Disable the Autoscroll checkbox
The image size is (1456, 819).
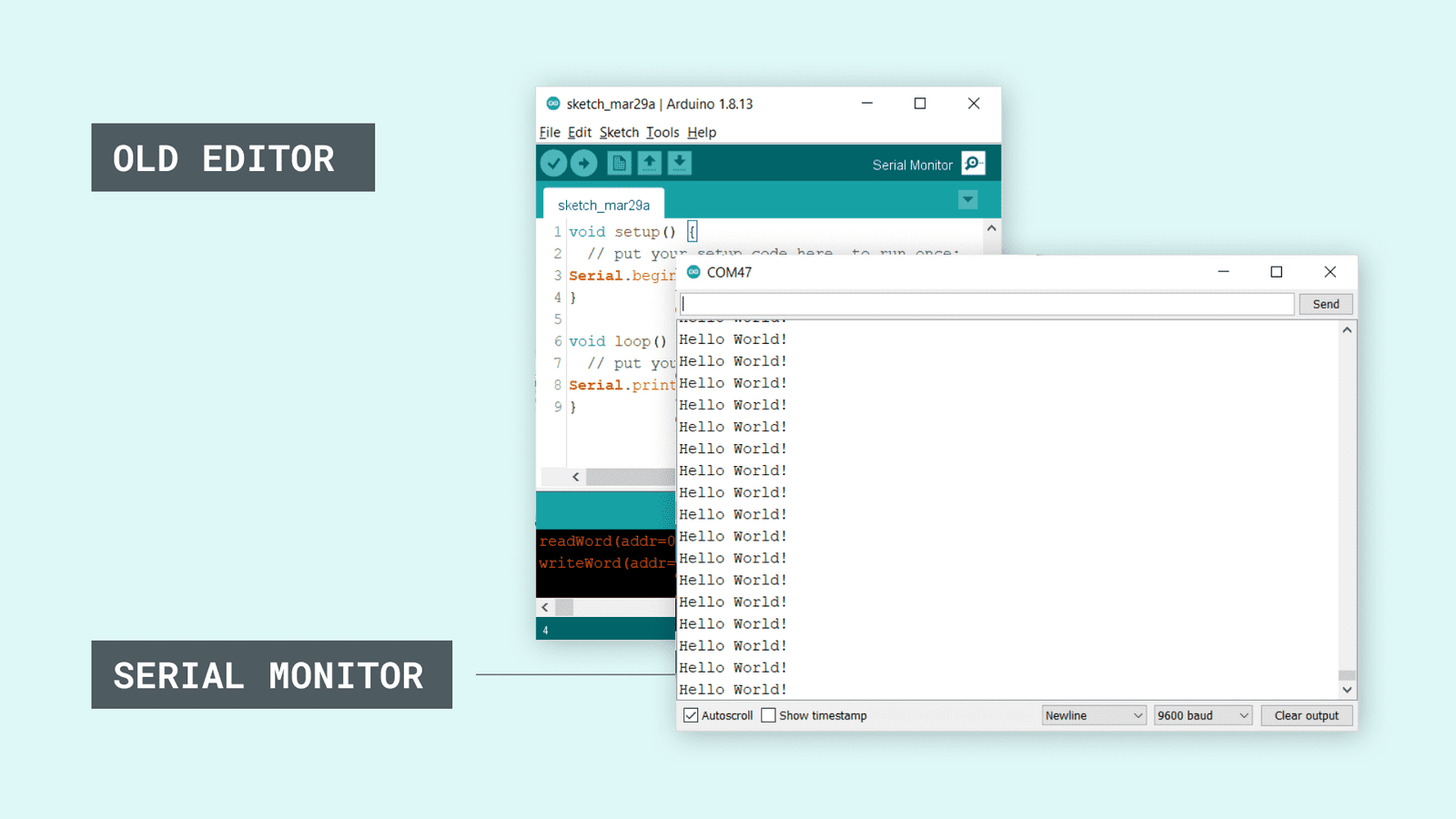tap(691, 715)
